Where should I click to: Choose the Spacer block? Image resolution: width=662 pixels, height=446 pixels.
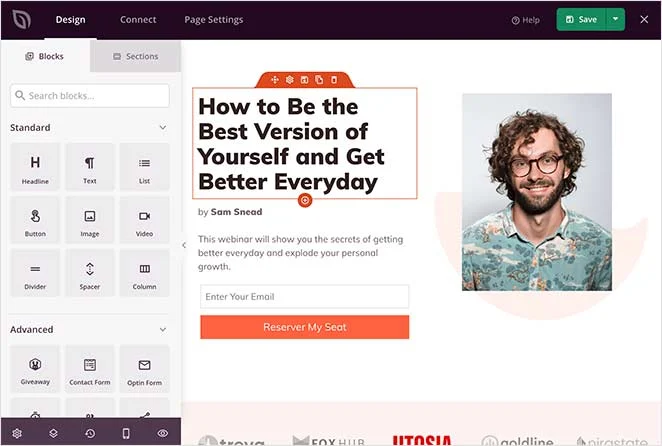tap(89, 273)
